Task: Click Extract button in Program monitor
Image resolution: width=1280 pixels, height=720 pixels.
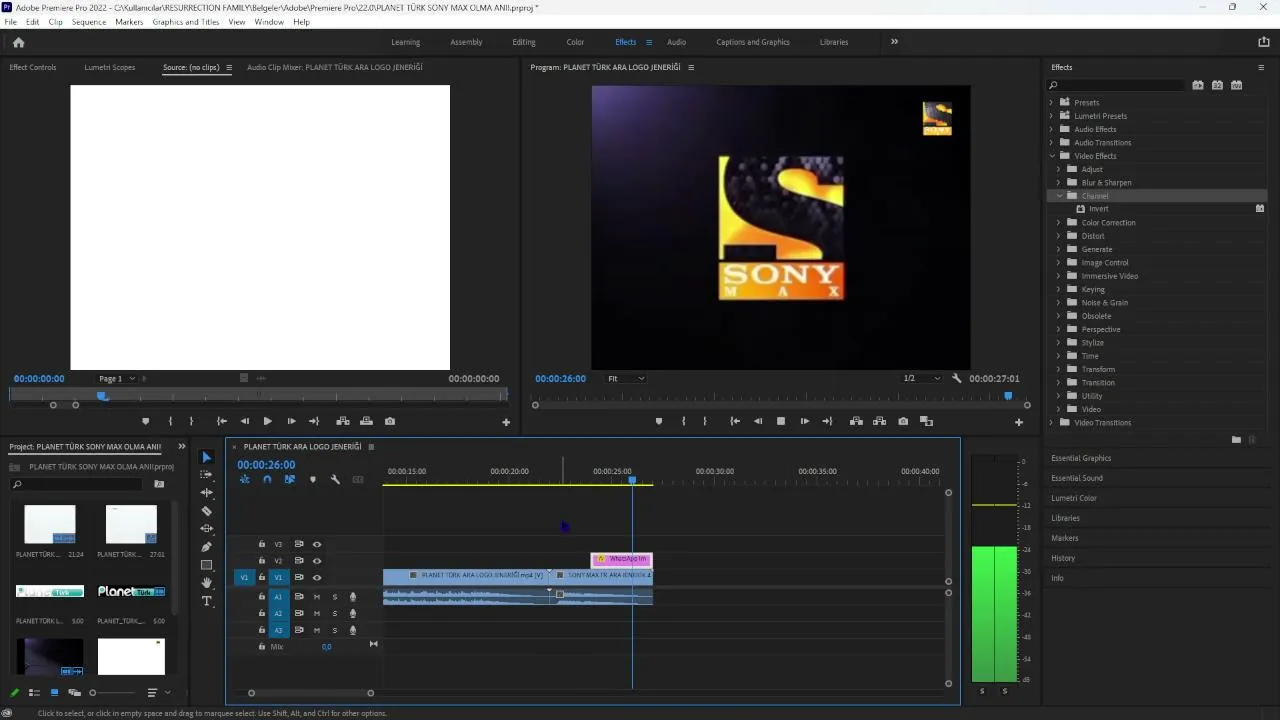Action: point(880,421)
